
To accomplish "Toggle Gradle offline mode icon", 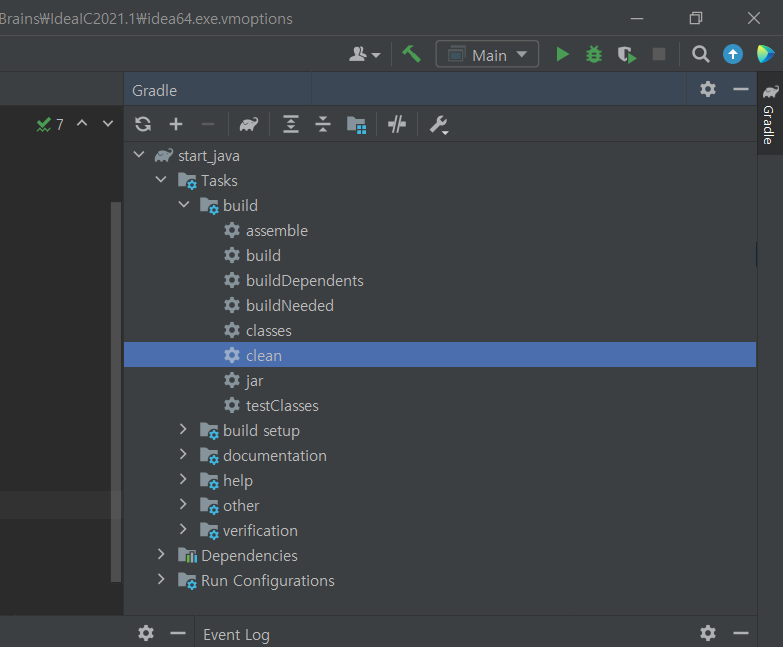I will coord(397,124).
